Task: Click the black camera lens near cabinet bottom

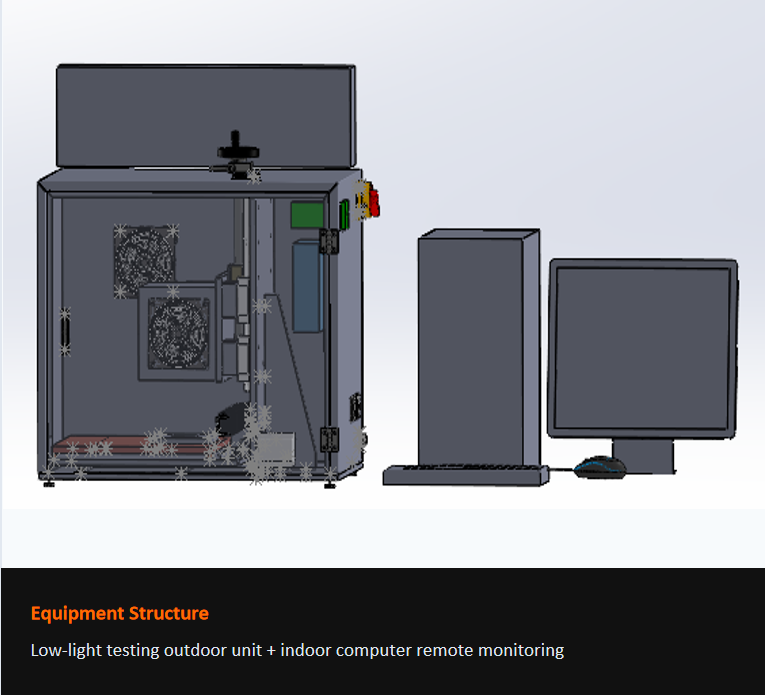Action: [234, 416]
